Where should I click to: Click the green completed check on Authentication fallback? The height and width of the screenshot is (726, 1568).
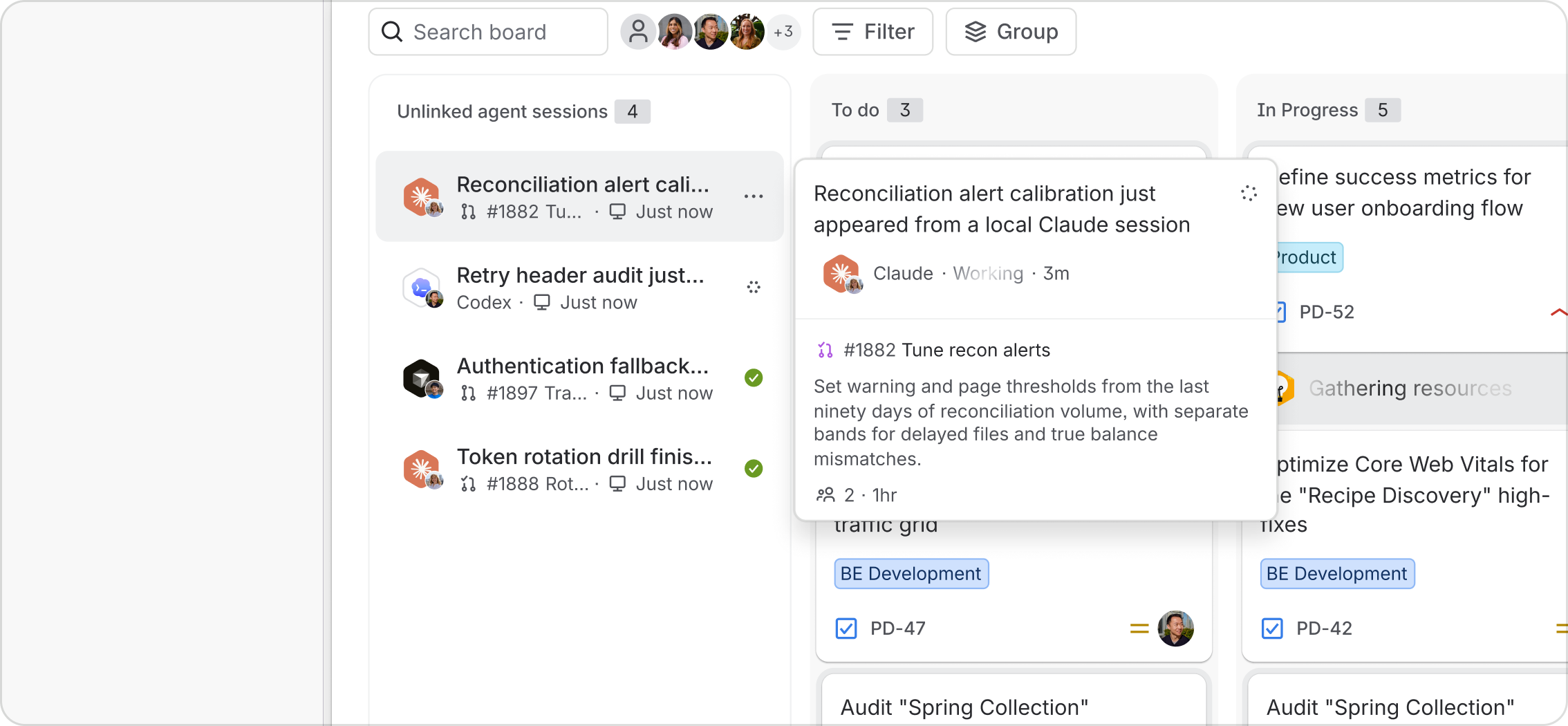pos(754,378)
